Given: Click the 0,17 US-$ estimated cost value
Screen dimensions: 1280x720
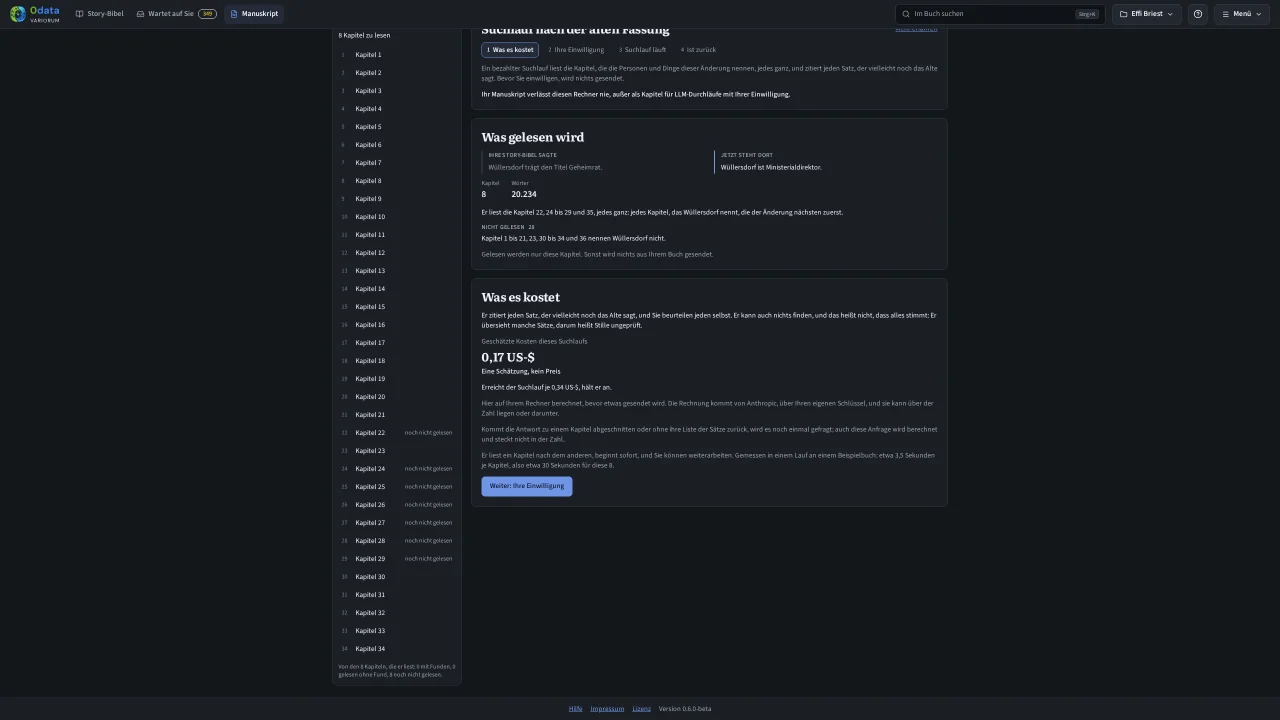Looking at the screenshot, I should point(508,357).
